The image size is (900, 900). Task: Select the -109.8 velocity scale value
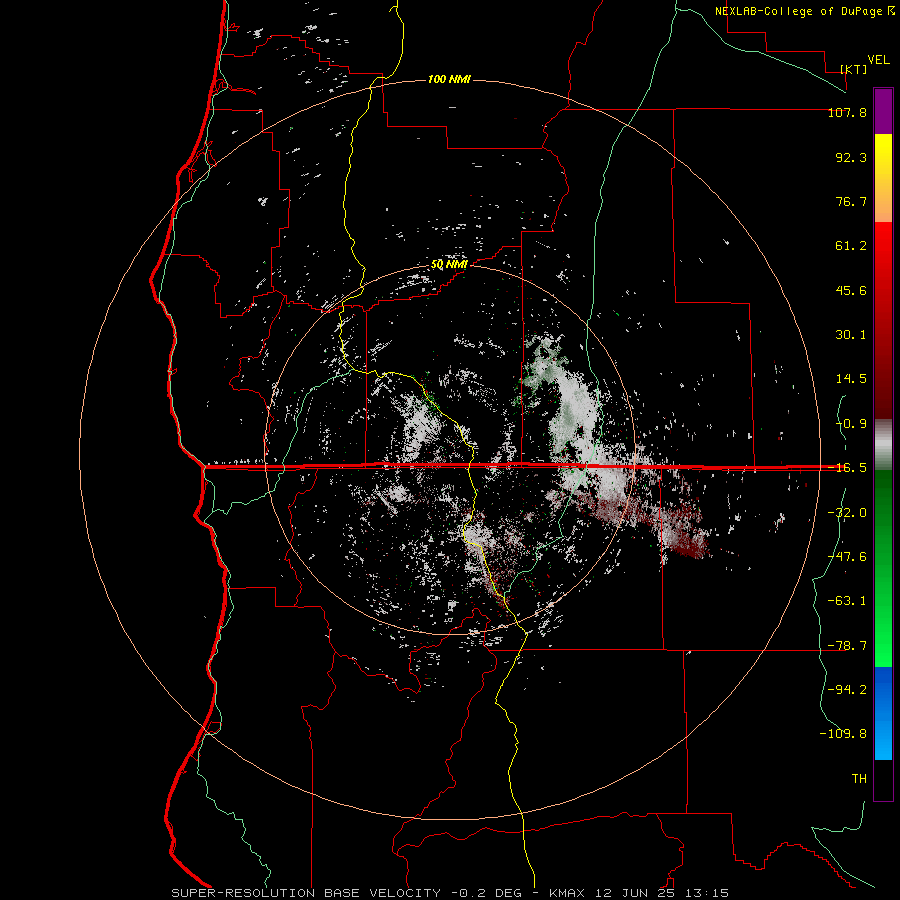click(843, 734)
